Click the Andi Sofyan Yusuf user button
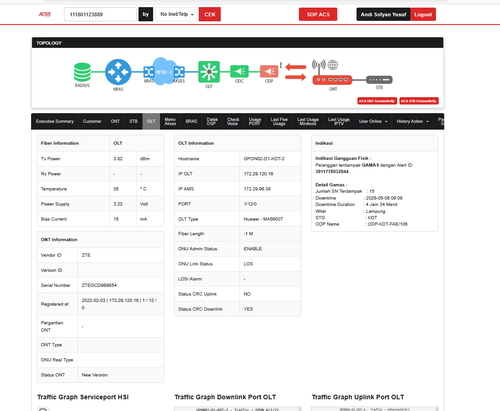This screenshot has height=411, width=500. click(x=383, y=14)
